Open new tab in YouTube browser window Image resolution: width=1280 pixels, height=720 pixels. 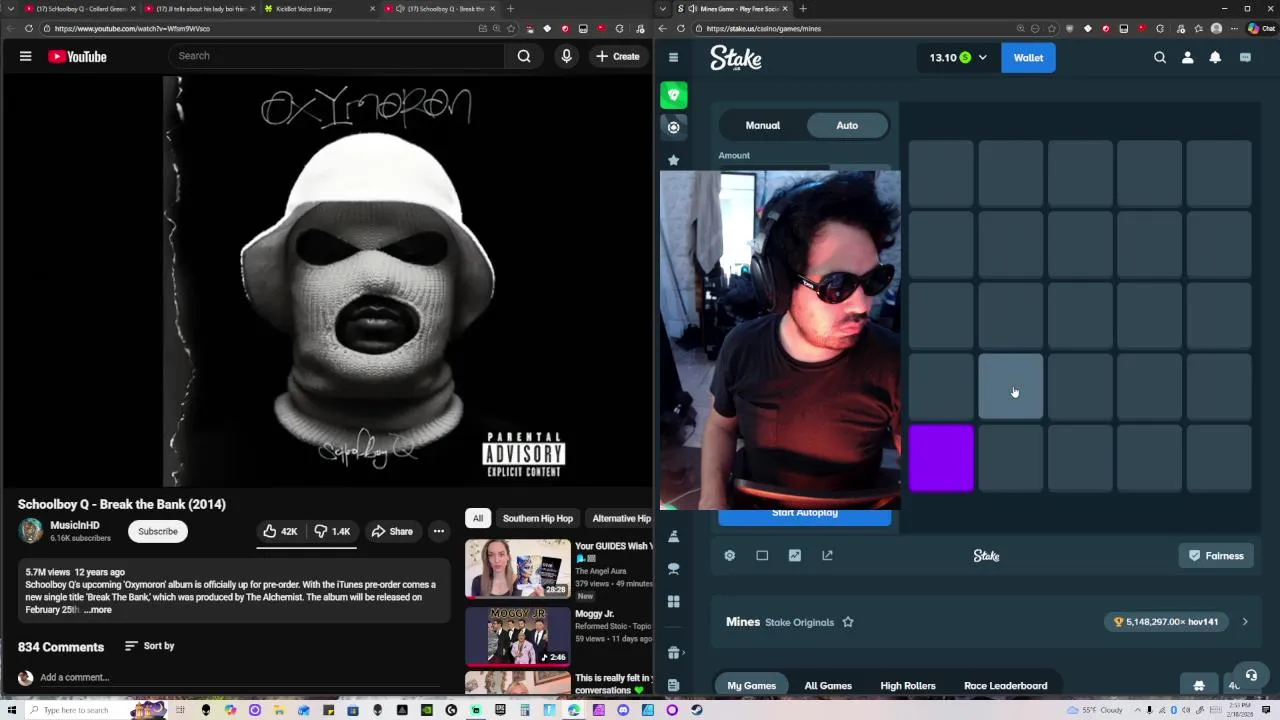[x=510, y=9]
